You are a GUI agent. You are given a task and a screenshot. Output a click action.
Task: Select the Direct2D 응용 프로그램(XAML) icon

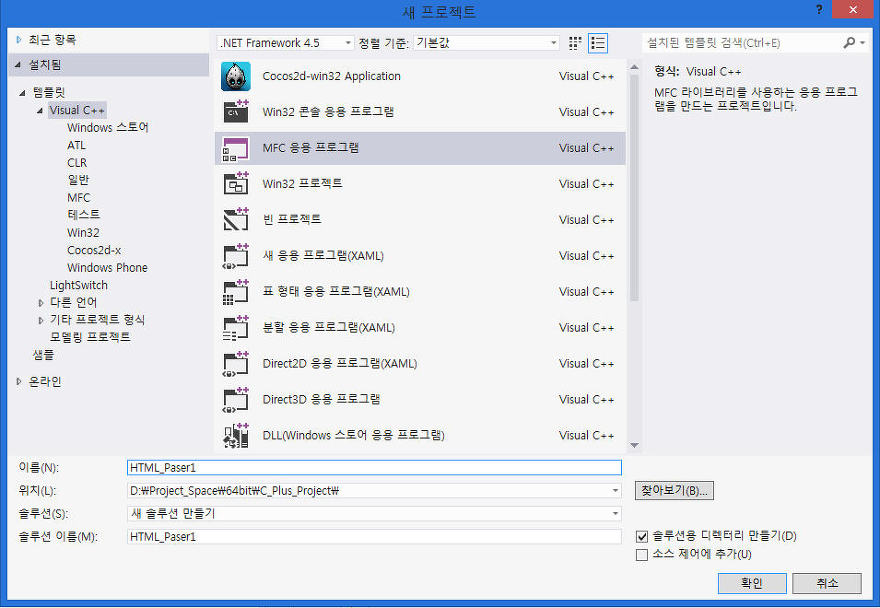(236, 363)
